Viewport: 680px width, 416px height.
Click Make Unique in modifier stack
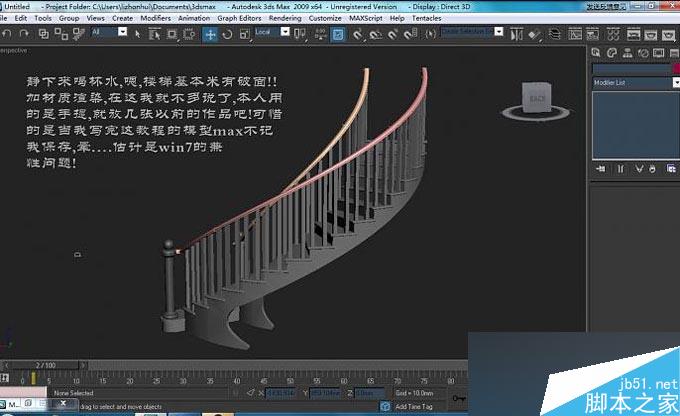pyautogui.click(x=639, y=169)
